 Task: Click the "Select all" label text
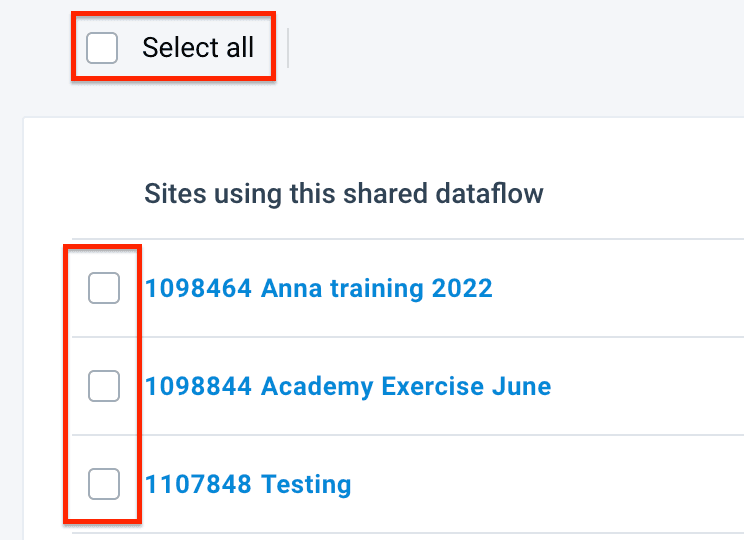198,47
